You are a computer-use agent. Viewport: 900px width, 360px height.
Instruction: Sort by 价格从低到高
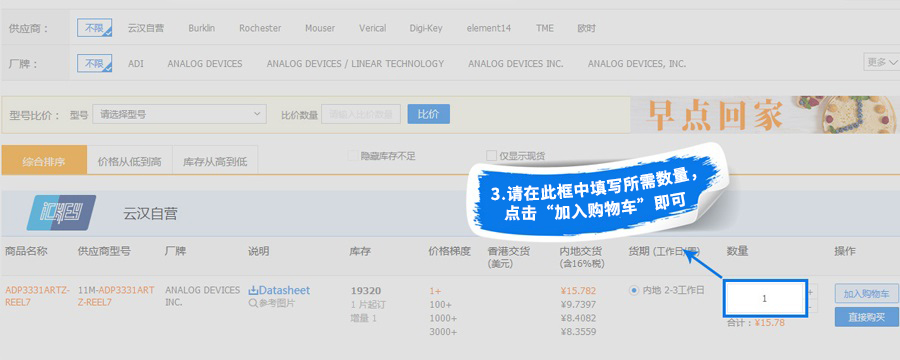point(130,161)
